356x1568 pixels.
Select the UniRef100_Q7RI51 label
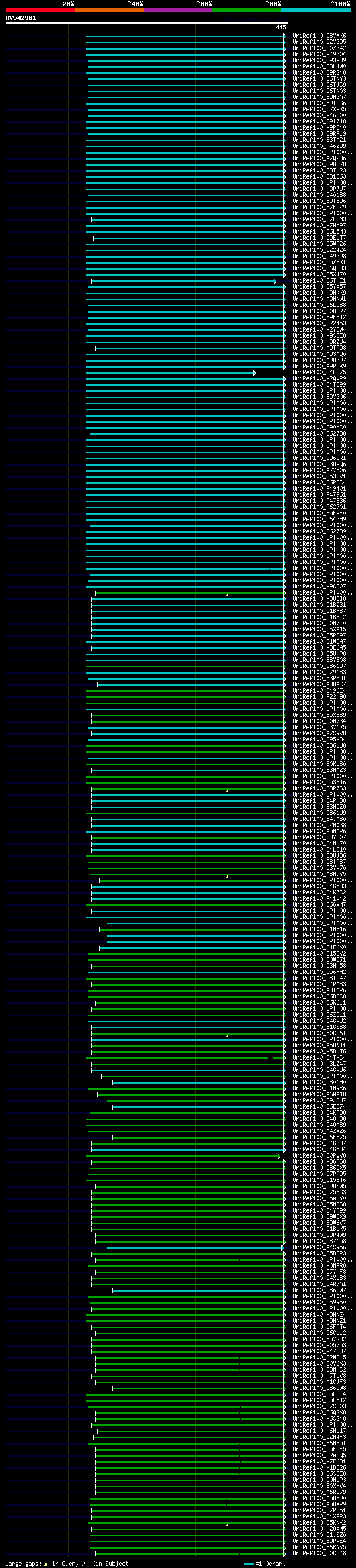[319, 1510]
